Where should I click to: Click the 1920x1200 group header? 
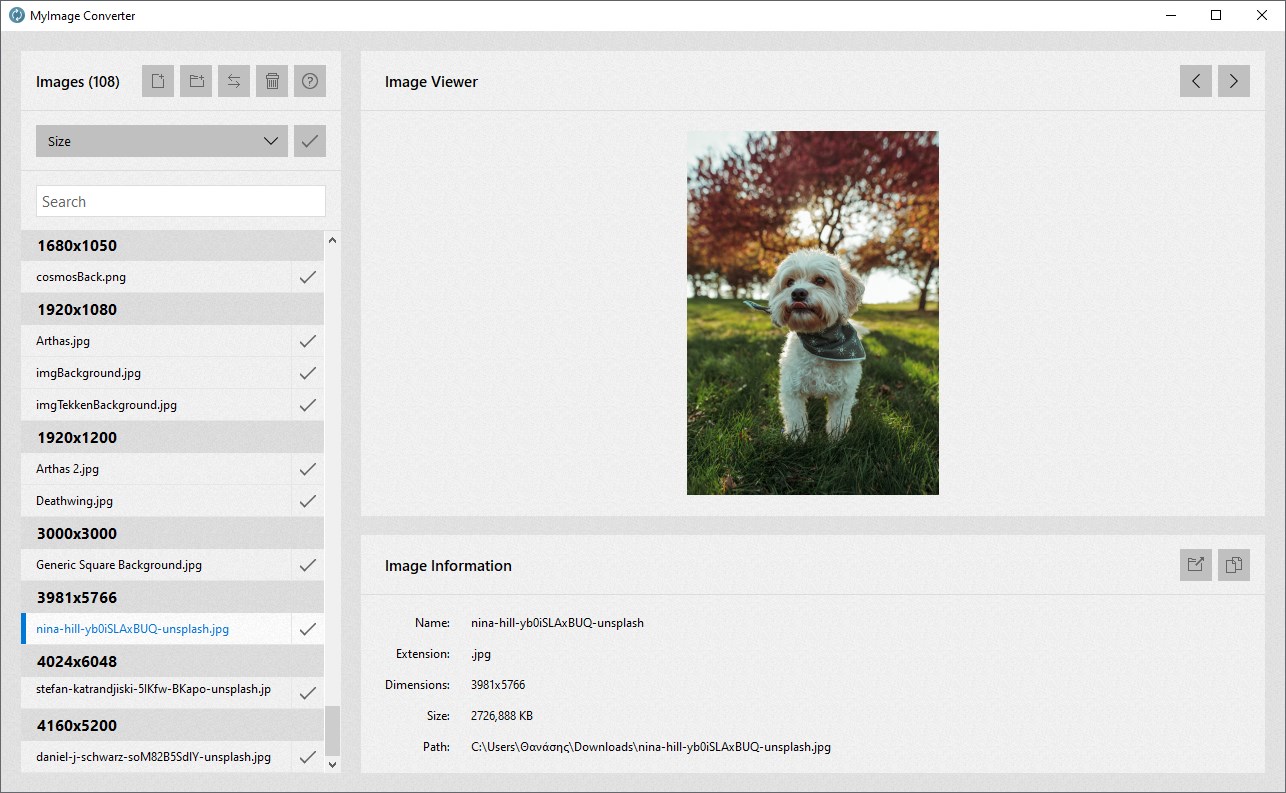173,437
